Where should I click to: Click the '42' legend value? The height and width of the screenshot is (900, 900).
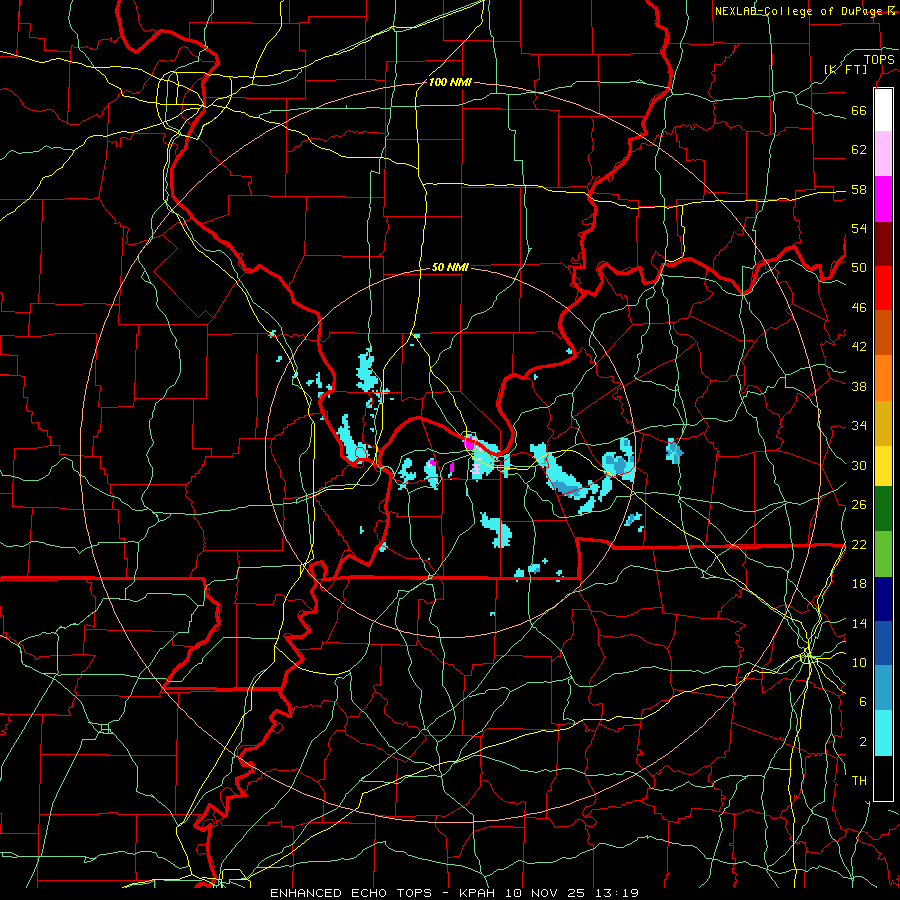point(859,347)
